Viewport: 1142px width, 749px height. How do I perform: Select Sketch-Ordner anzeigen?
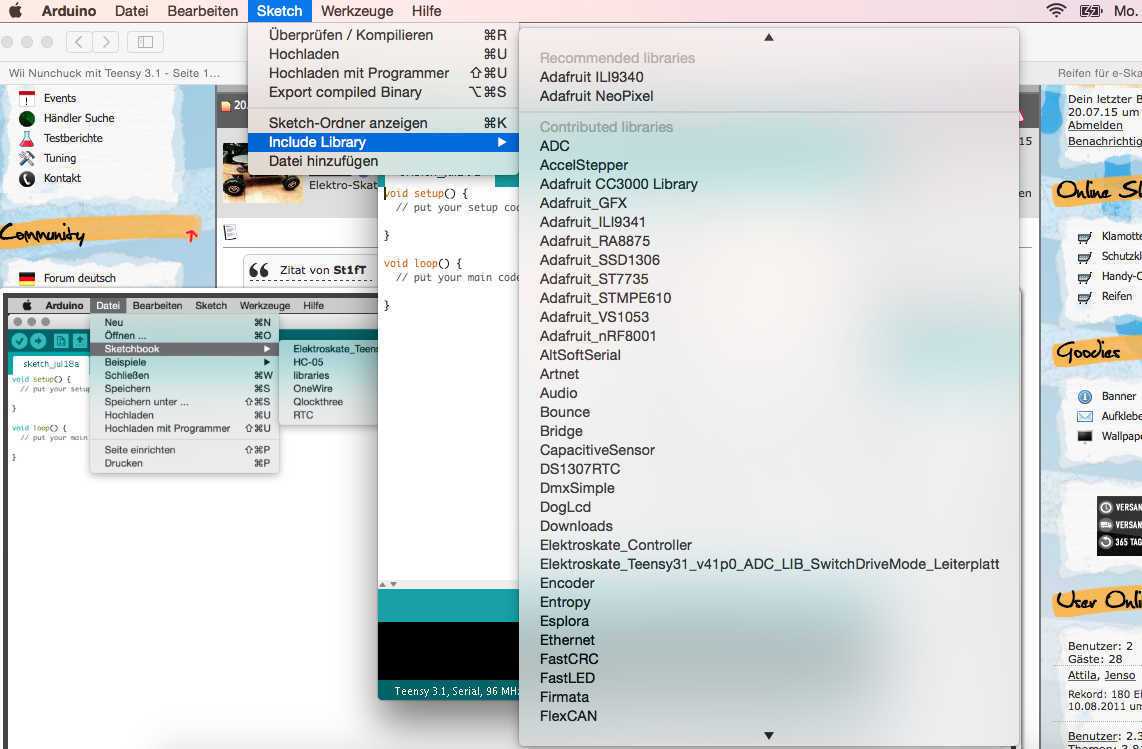click(x=383, y=123)
